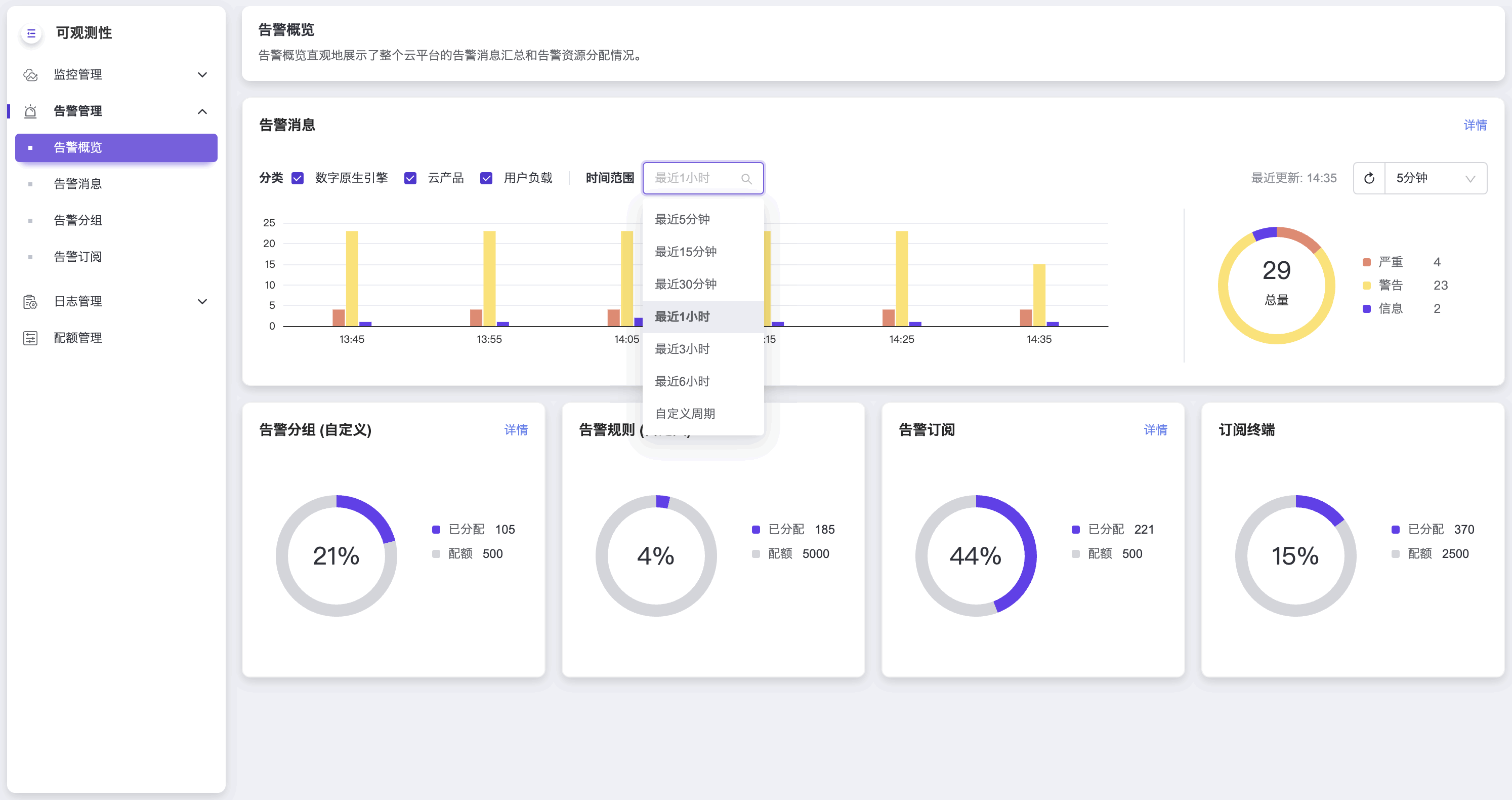The width and height of the screenshot is (1512, 800).
Task: Click the 监控管理 cloud monitor icon
Action: pyautogui.click(x=30, y=74)
